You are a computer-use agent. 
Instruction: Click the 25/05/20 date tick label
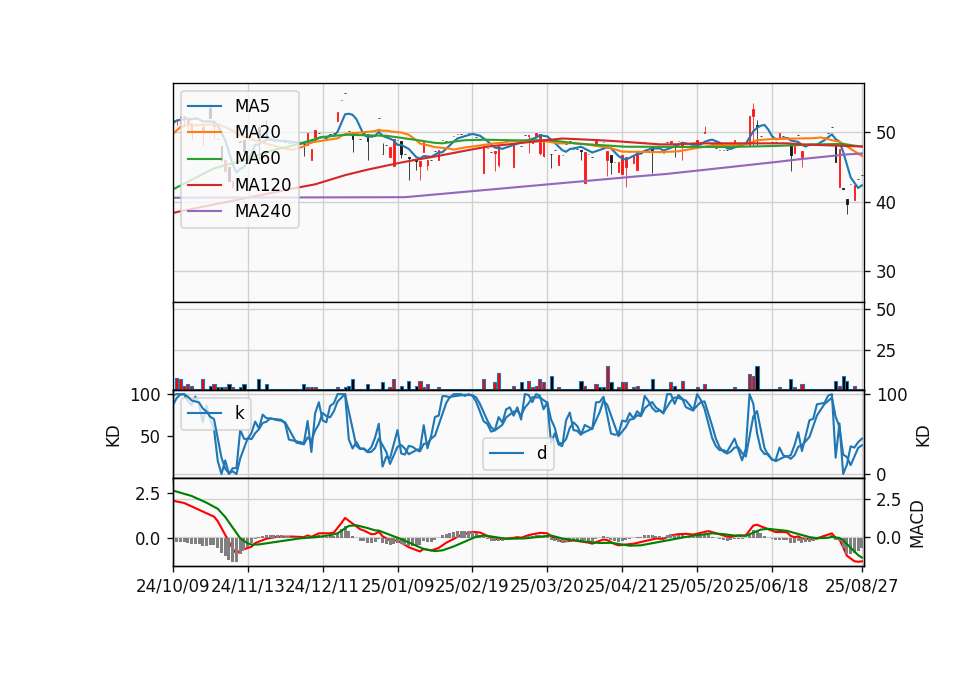pos(697,587)
